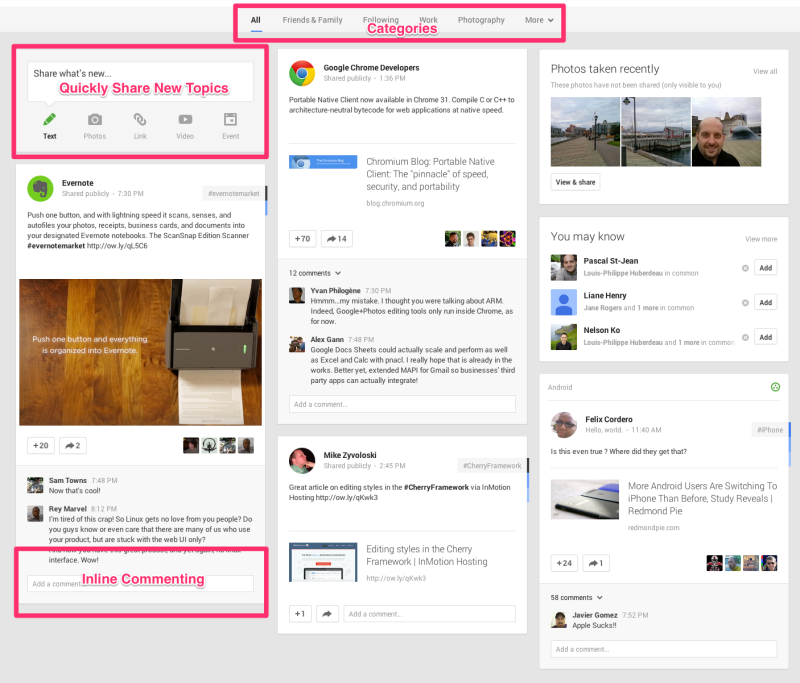Reshare Felix Cordero's post showing 1
This screenshot has height=683, width=800.
pos(596,563)
